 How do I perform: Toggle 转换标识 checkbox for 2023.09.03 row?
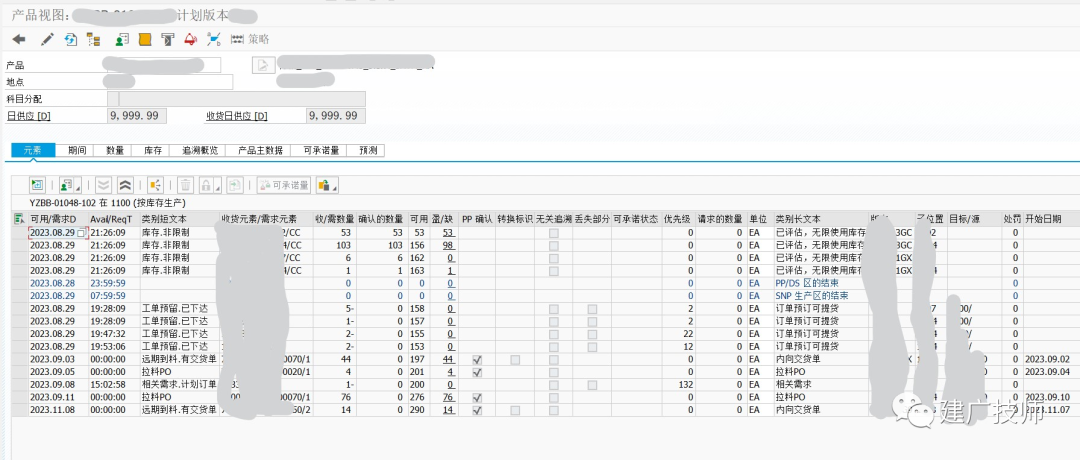pos(515,359)
